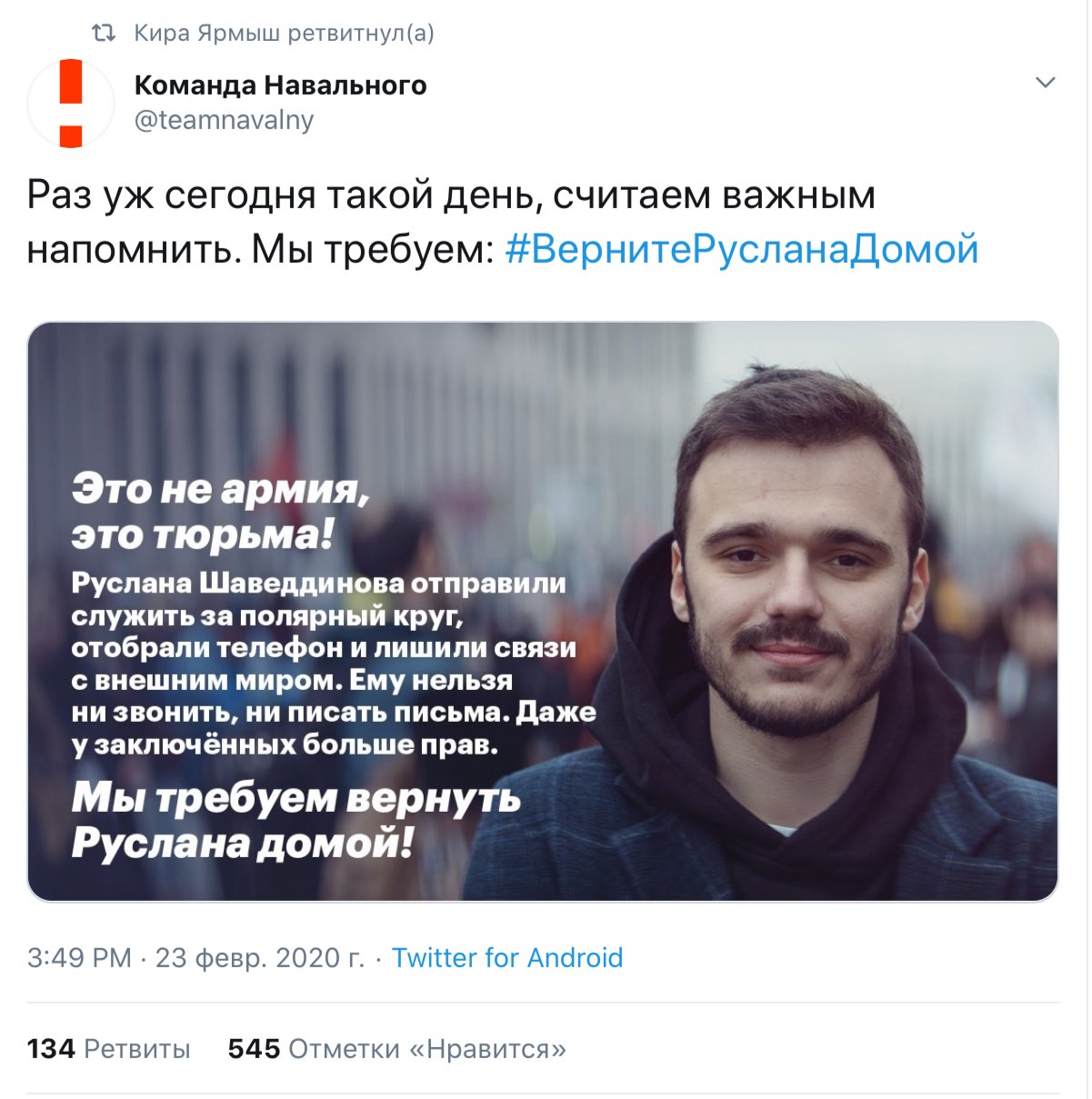Open the Команда Навального display name
The height and width of the screenshot is (1099, 1092).
[x=280, y=85]
